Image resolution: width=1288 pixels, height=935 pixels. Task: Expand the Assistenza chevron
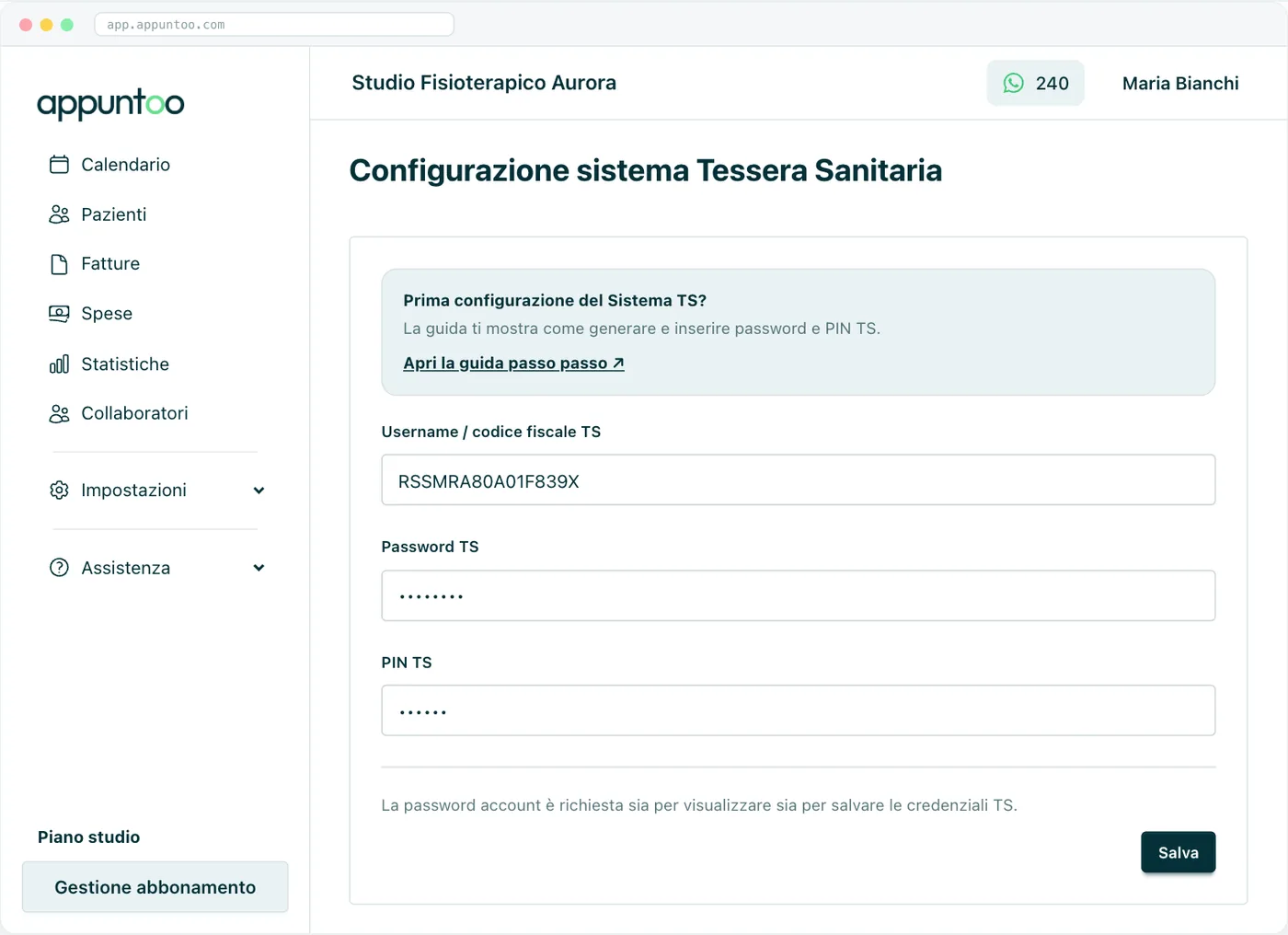point(259,568)
